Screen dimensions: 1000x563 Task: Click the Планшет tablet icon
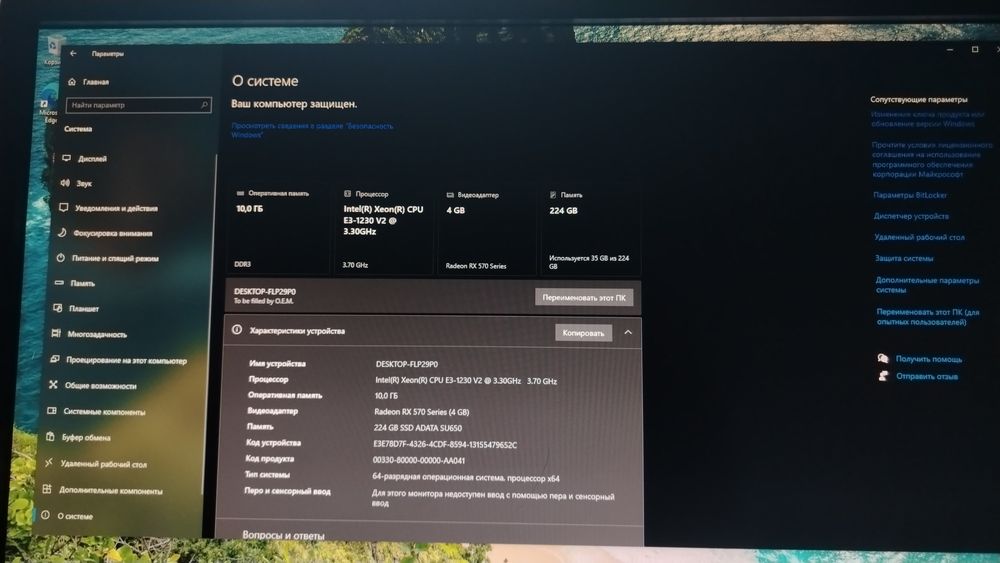pos(57,308)
